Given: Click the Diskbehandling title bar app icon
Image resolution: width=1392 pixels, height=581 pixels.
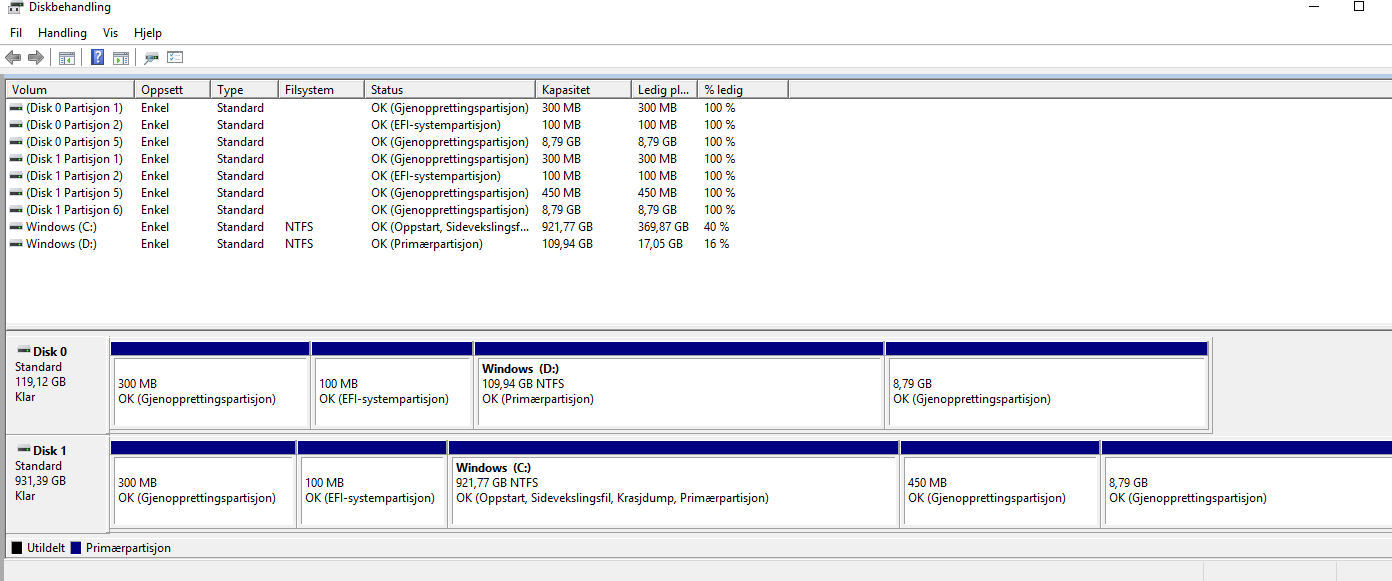Looking at the screenshot, I should point(16,7).
